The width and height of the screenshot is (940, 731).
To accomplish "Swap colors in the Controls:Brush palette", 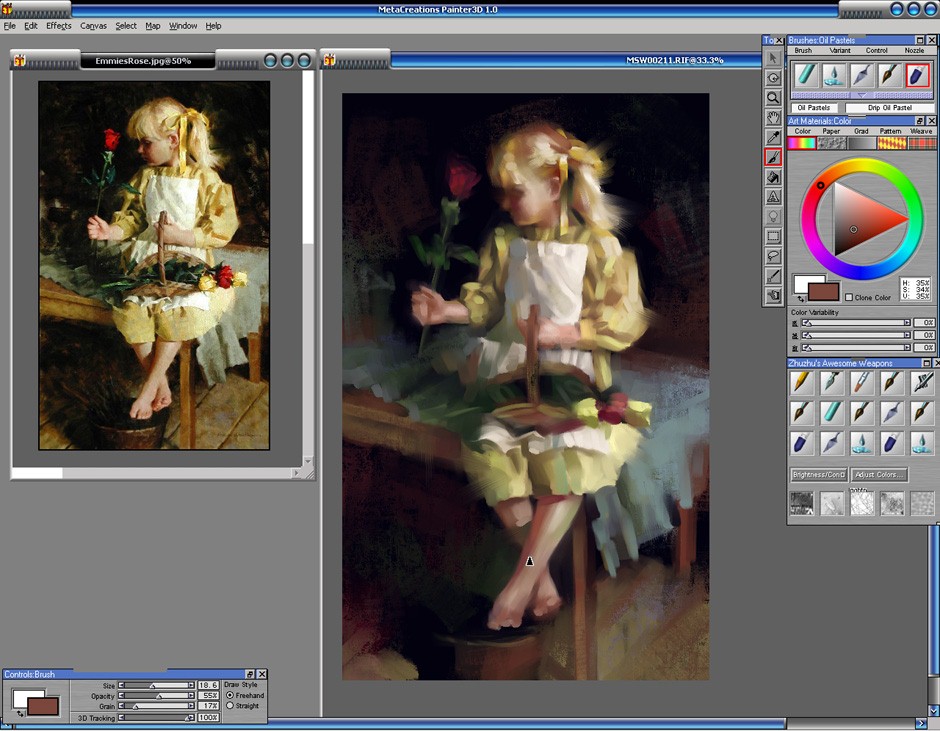I will (x=20, y=713).
